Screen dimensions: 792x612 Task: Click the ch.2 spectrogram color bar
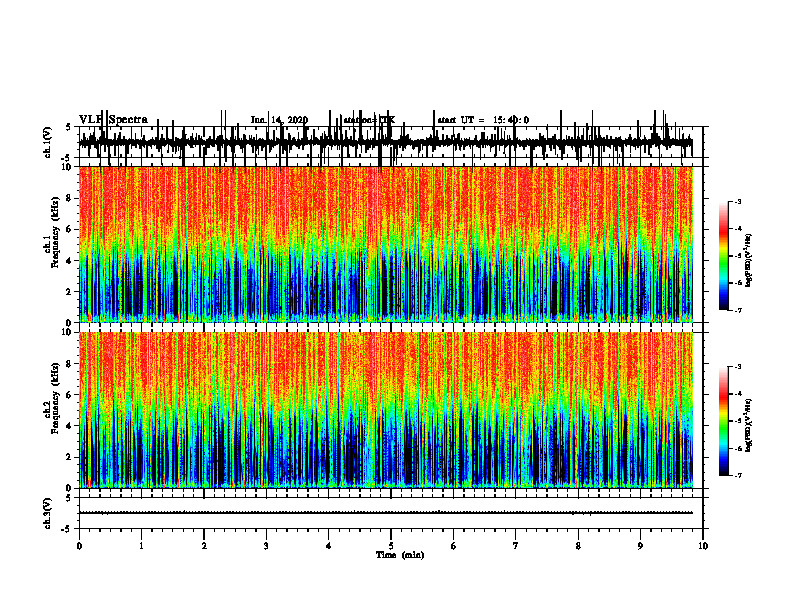[x=724, y=421]
